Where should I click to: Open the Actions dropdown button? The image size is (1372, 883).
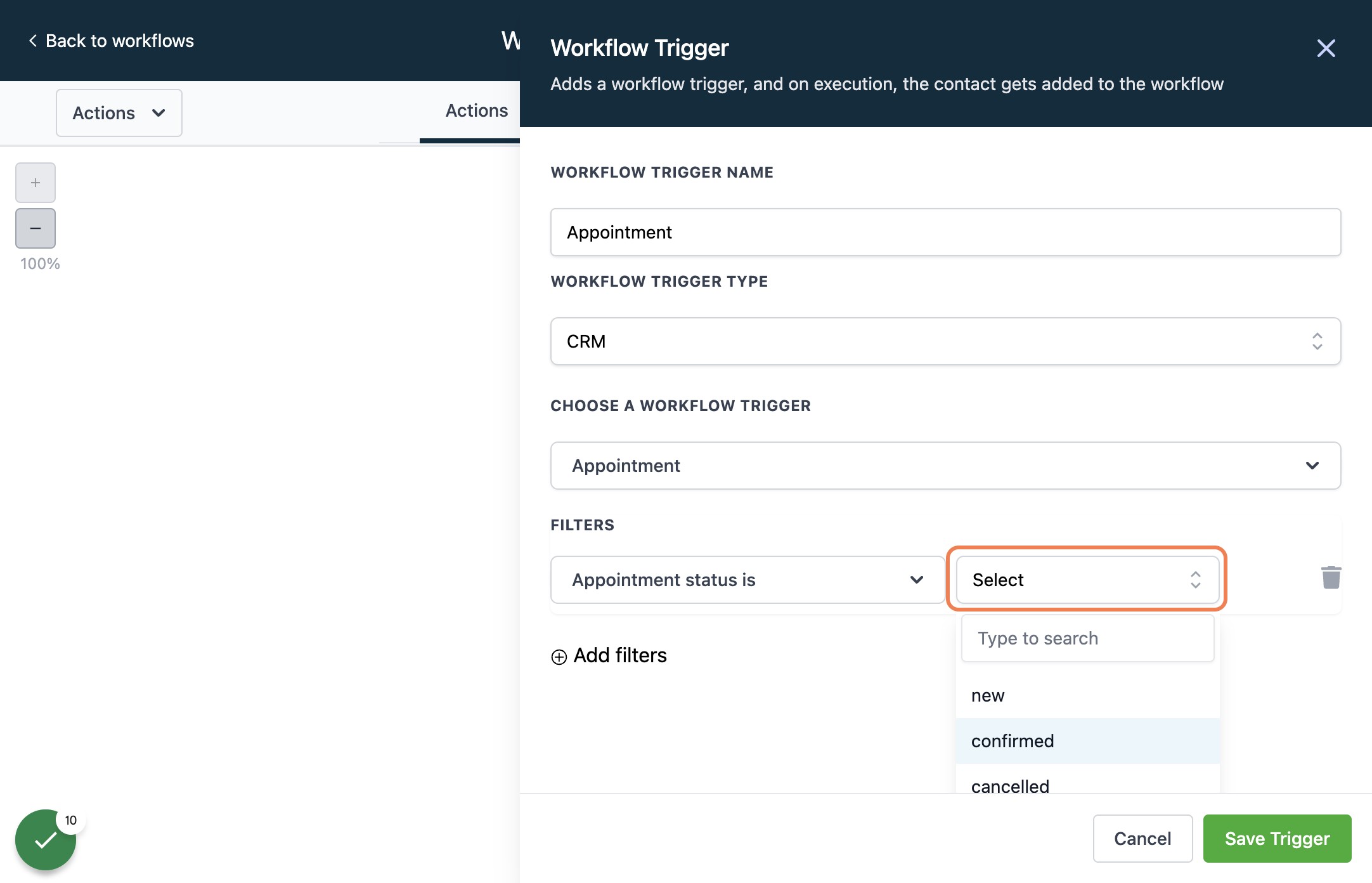tap(119, 113)
